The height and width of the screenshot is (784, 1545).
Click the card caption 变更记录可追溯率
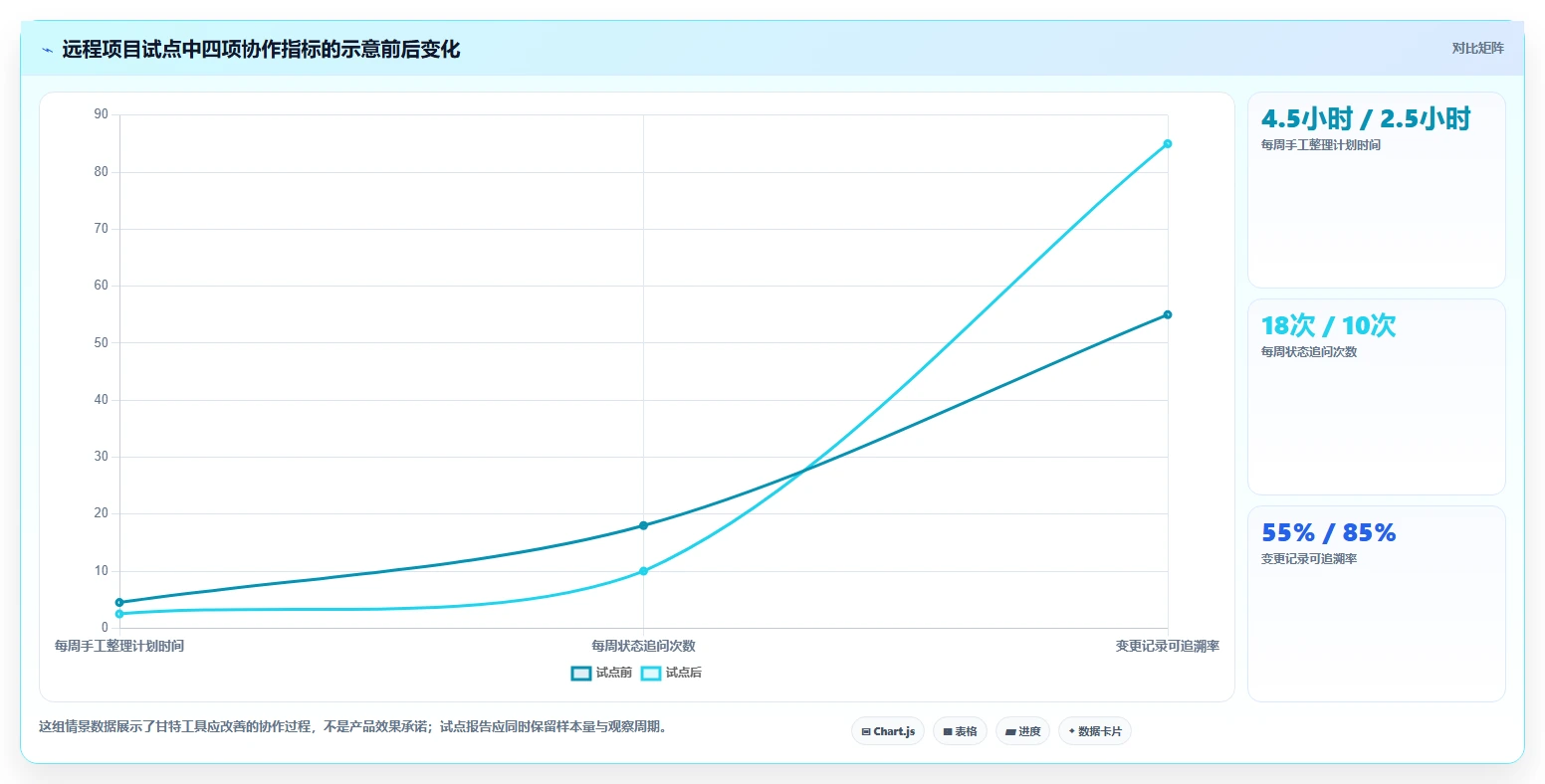coord(1309,559)
